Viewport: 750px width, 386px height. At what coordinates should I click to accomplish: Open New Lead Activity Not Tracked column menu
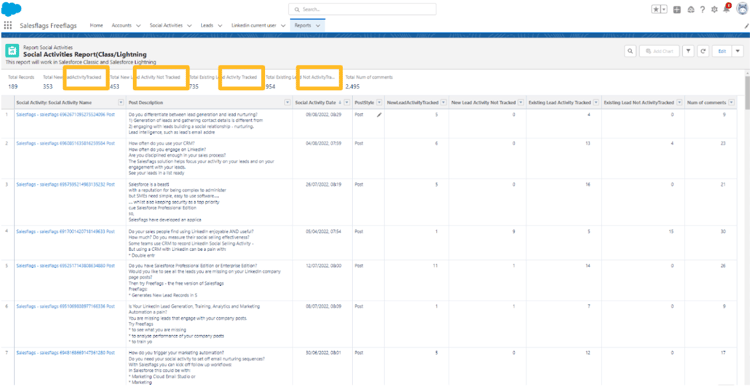(520, 102)
